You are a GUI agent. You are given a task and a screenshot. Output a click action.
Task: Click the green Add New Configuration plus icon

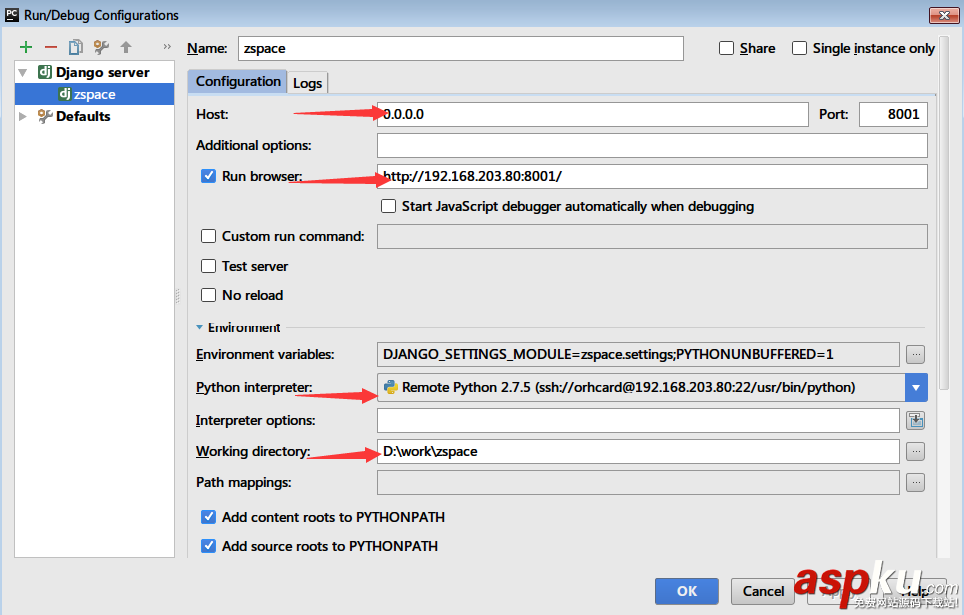26,47
